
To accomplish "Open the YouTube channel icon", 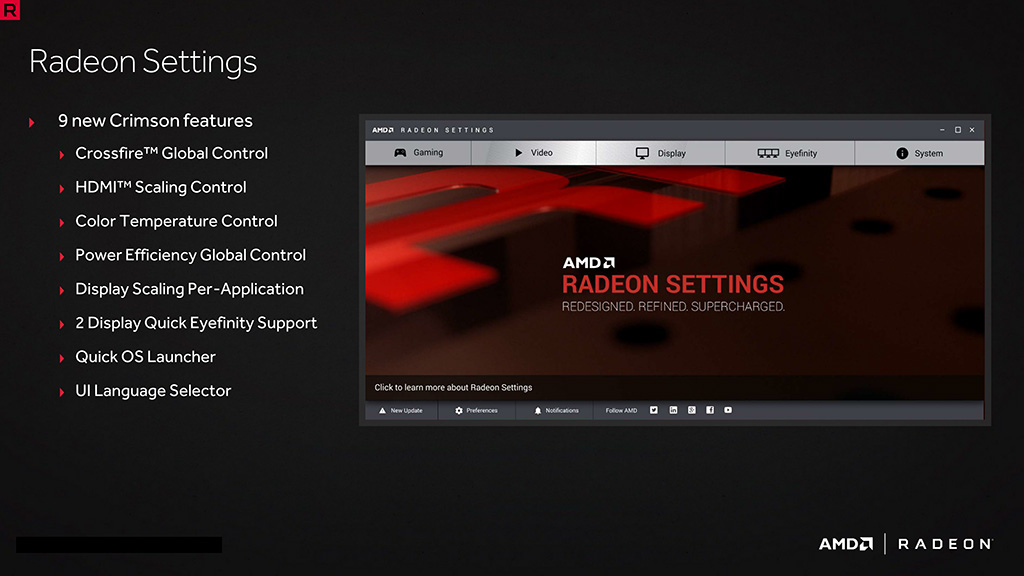I will tap(728, 410).
